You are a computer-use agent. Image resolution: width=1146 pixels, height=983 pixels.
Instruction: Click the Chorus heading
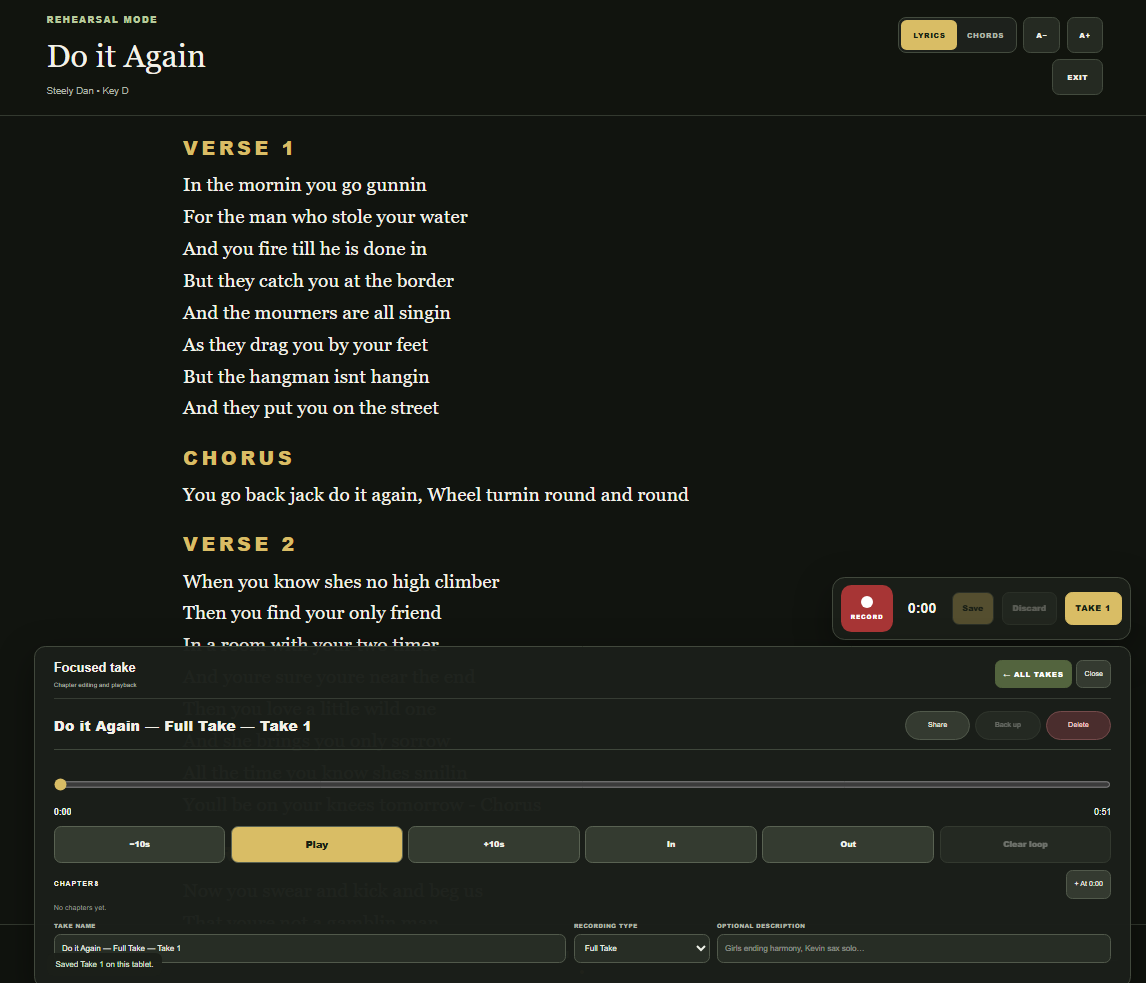(x=238, y=458)
